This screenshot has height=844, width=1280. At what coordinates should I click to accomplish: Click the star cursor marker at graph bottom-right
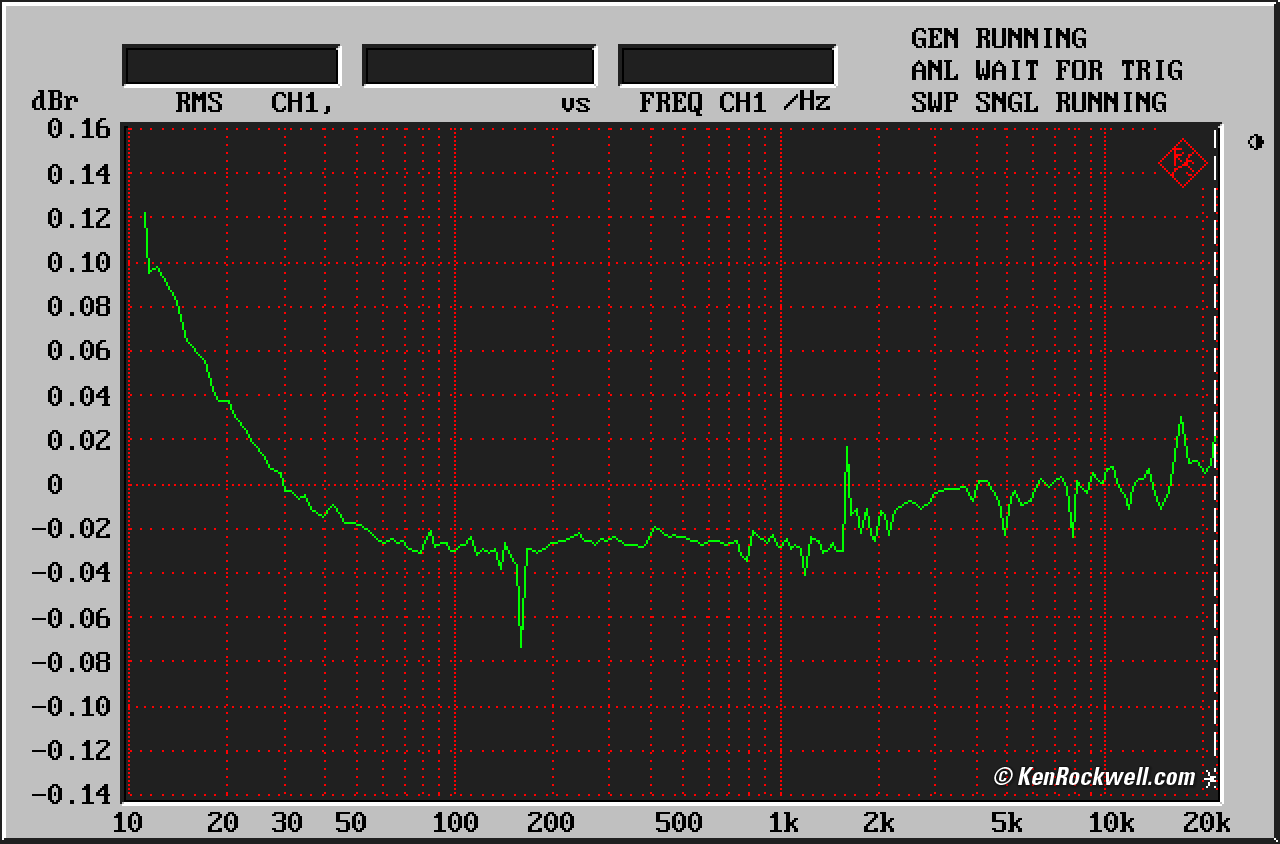coord(1210,779)
